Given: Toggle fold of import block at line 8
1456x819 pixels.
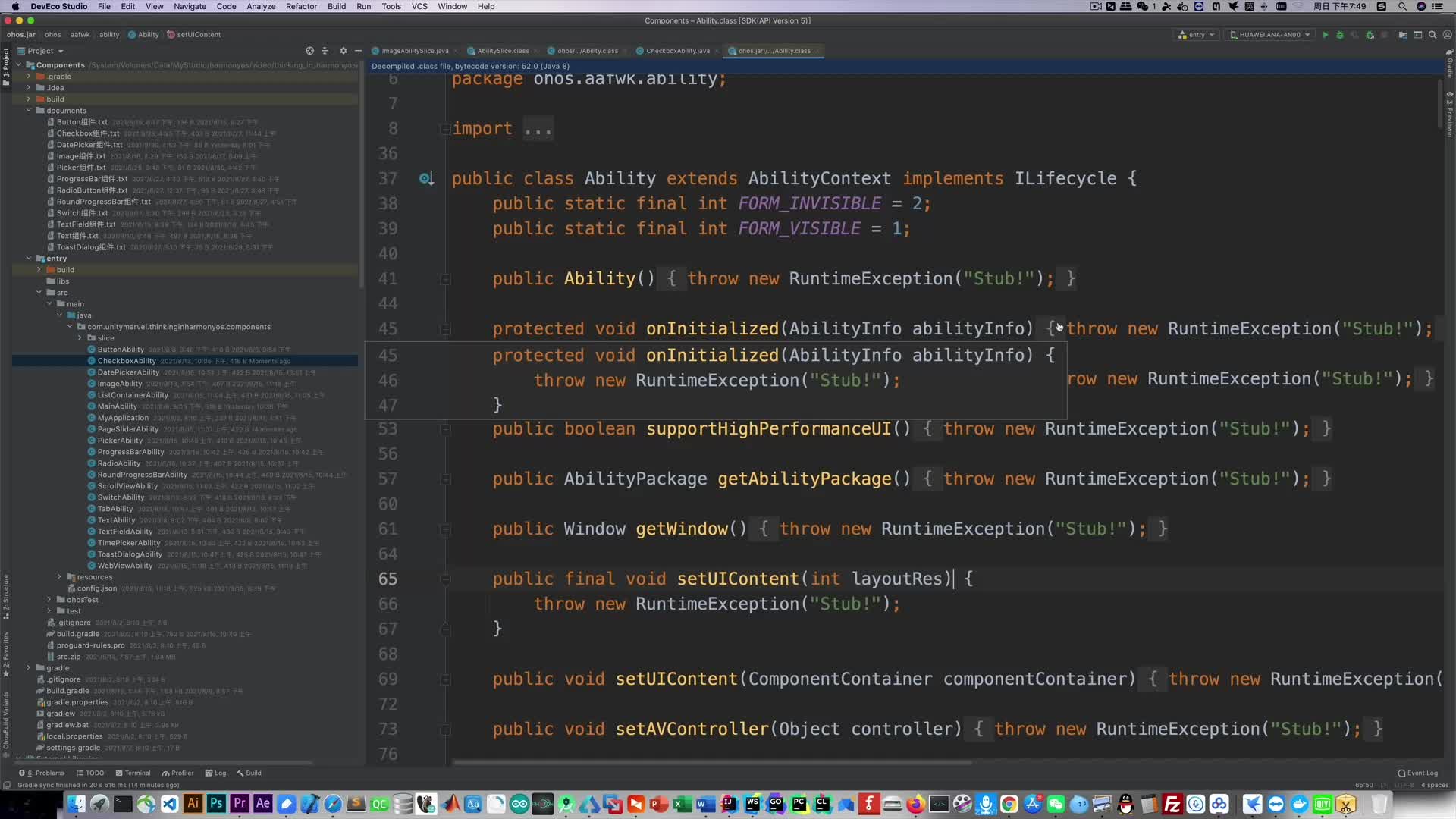Looking at the screenshot, I should [445, 129].
